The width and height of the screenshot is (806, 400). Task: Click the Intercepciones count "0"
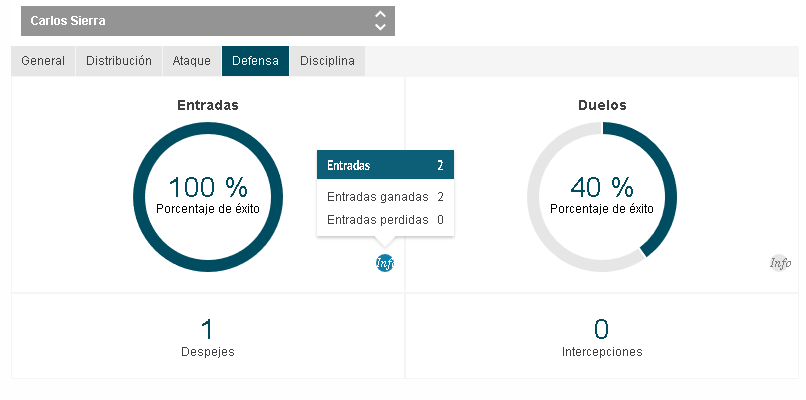tap(601, 330)
